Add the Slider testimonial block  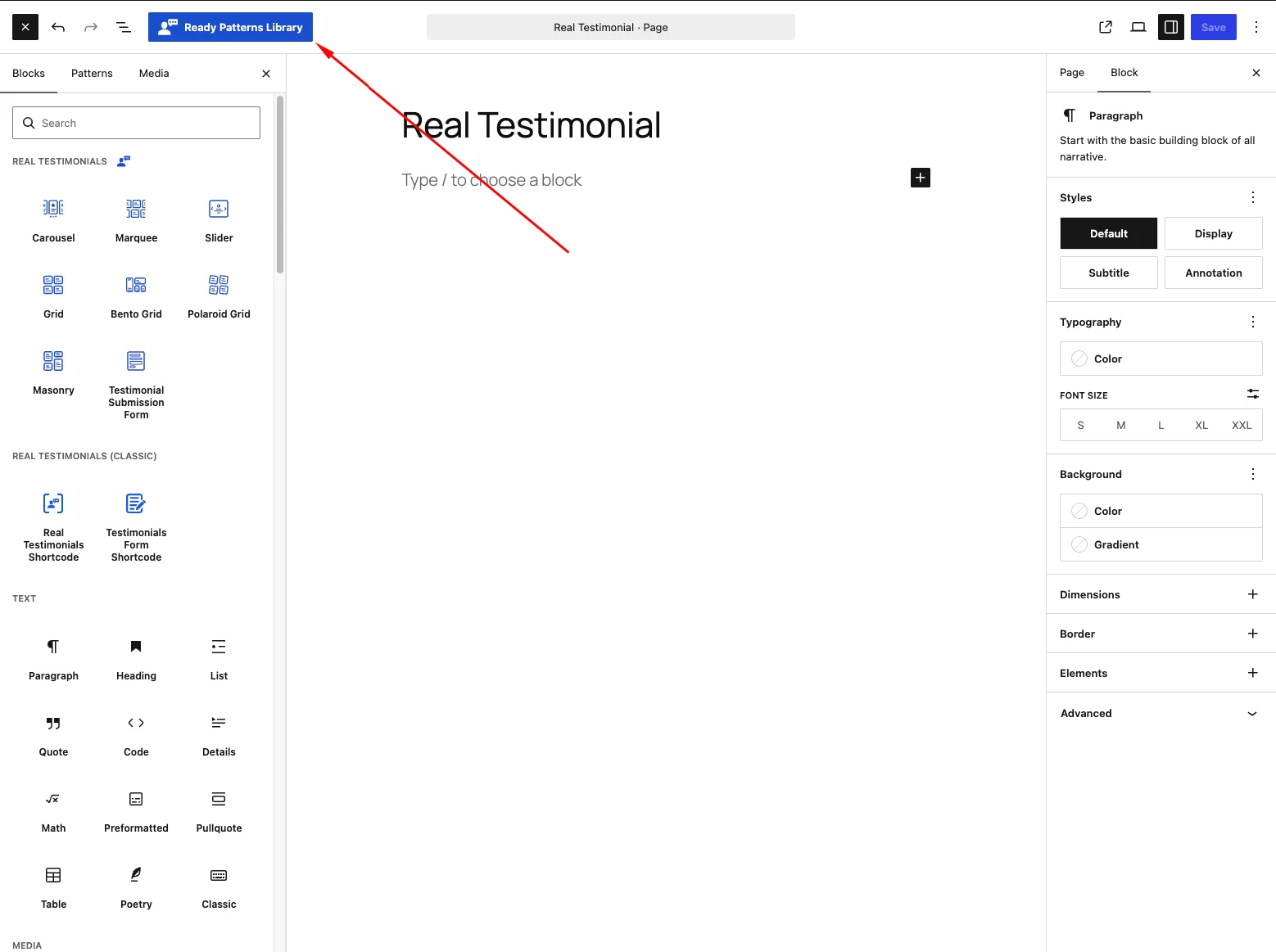(x=219, y=221)
